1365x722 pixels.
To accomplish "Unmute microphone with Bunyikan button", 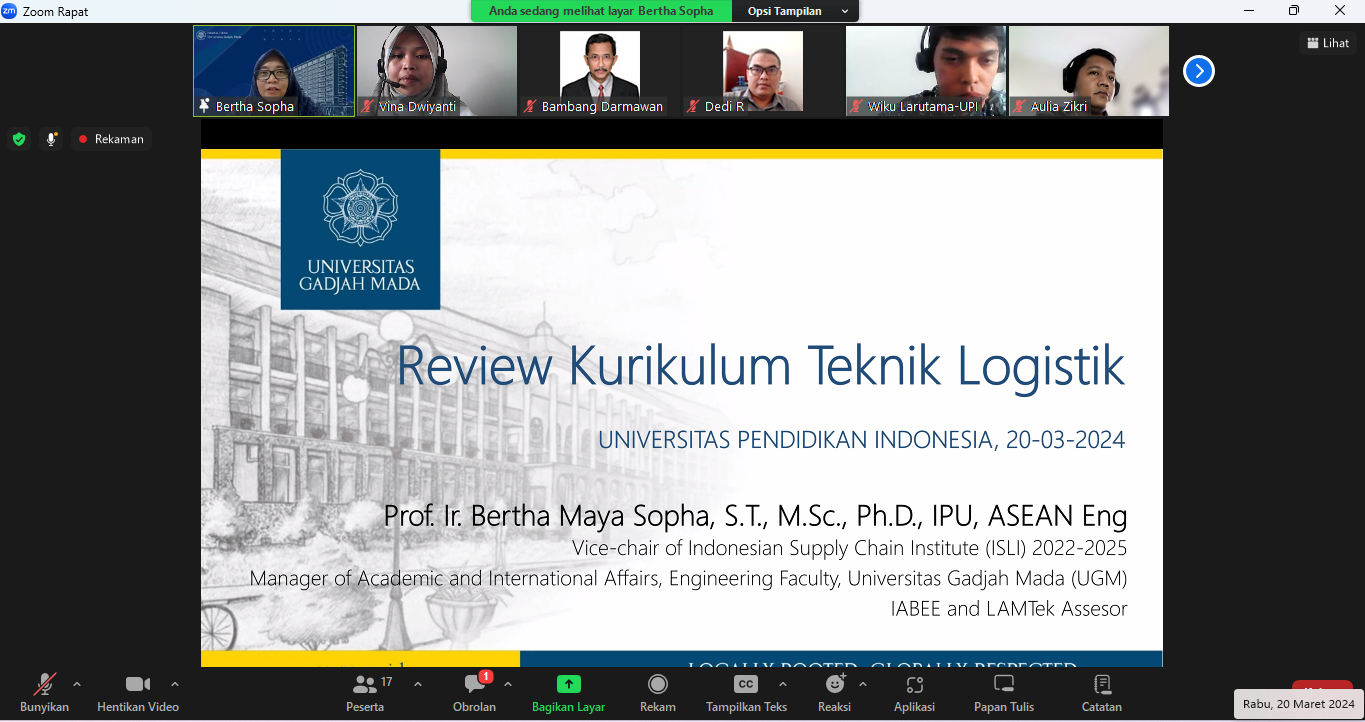I will 44,693.
